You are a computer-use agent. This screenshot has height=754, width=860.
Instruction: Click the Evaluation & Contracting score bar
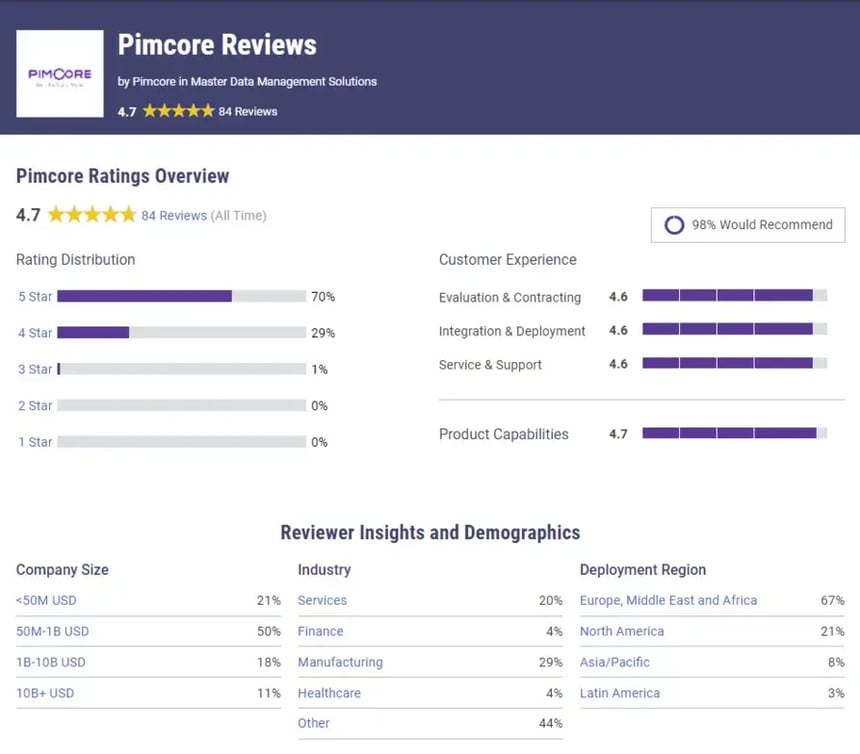pyautogui.click(x=735, y=296)
